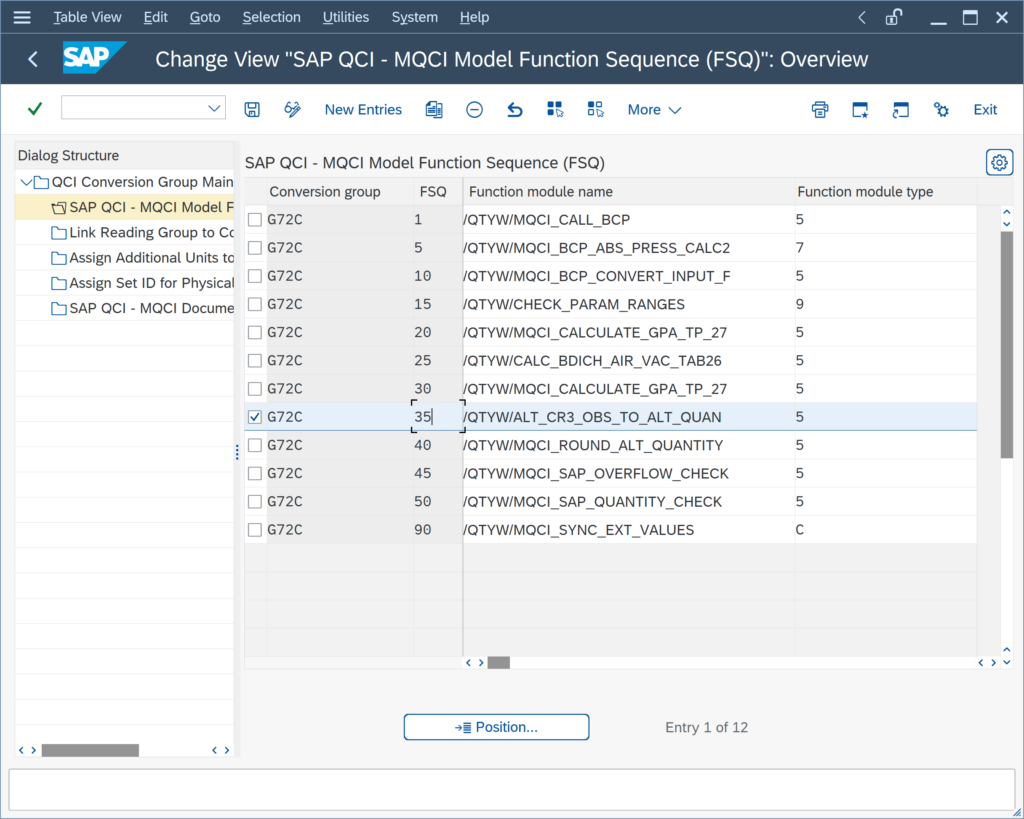Click folder icon of Assign Set ID for Physical

pyautogui.click(x=59, y=283)
